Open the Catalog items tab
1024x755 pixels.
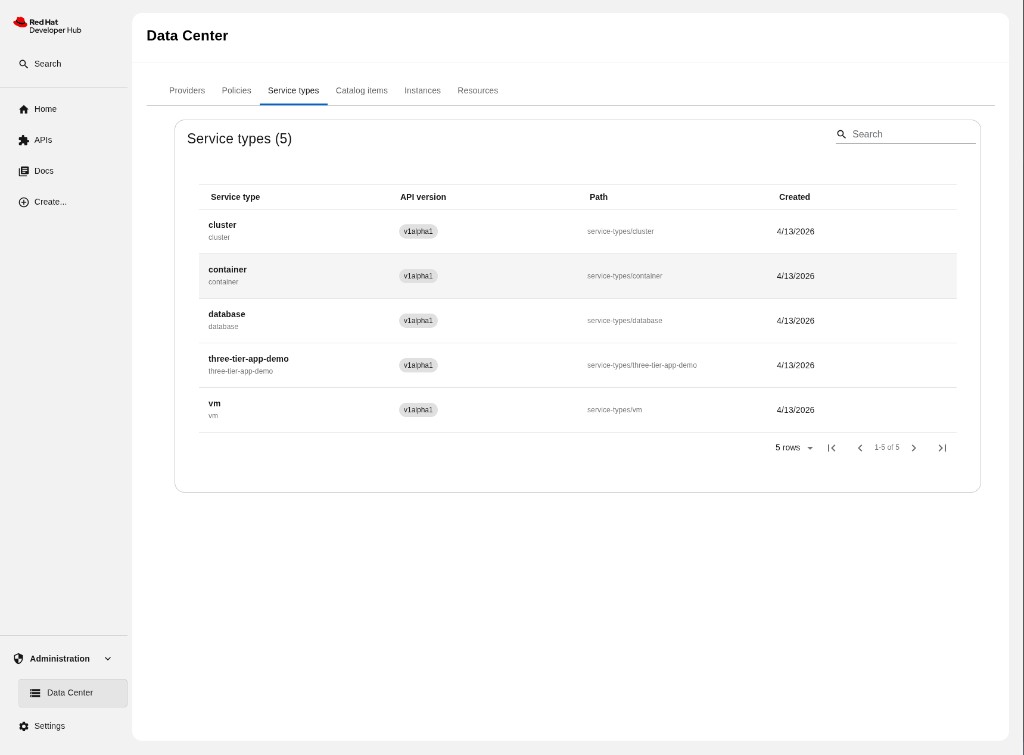[x=361, y=90]
